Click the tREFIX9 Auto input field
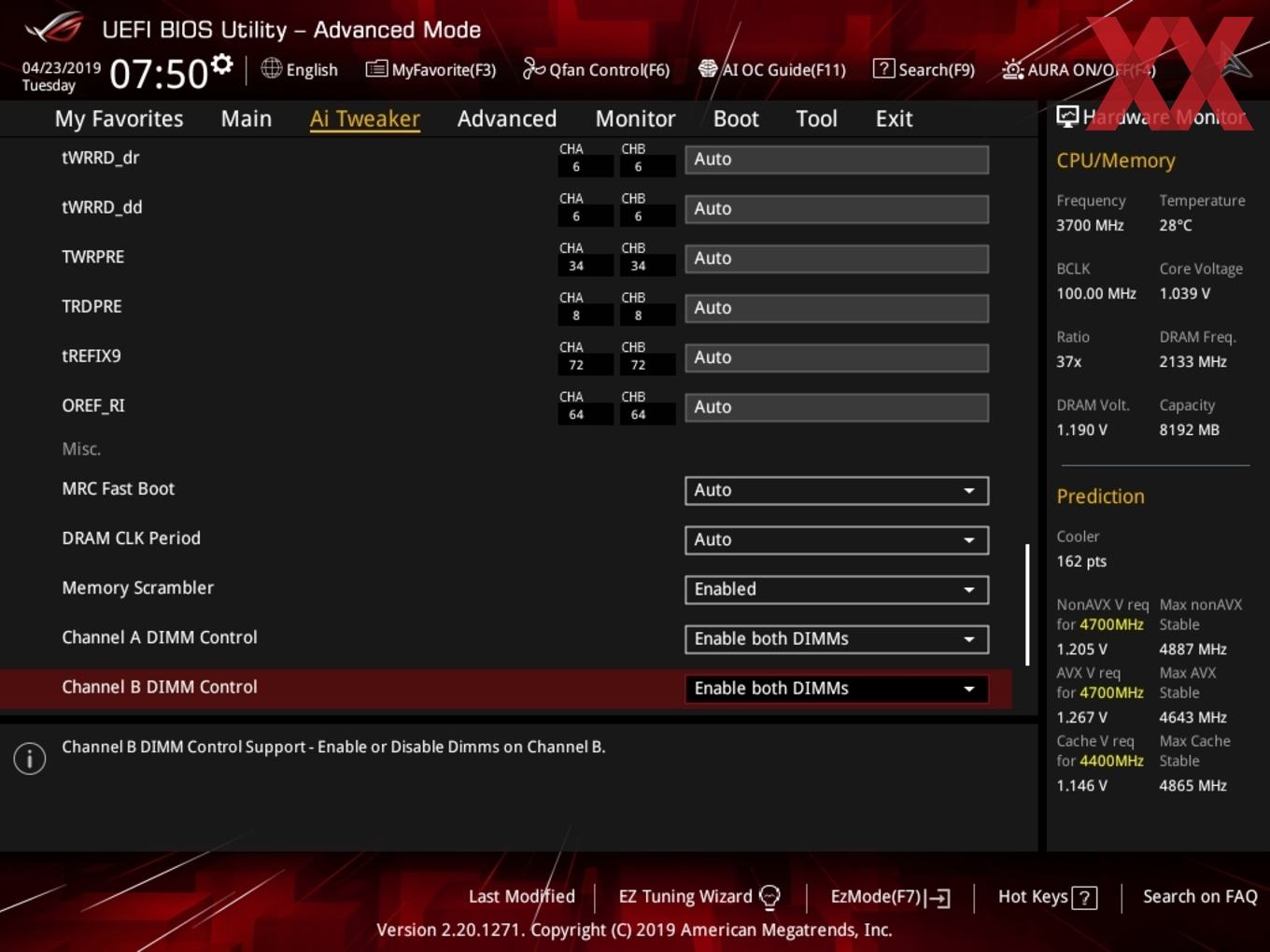The height and width of the screenshot is (952, 1270). click(837, 357)
